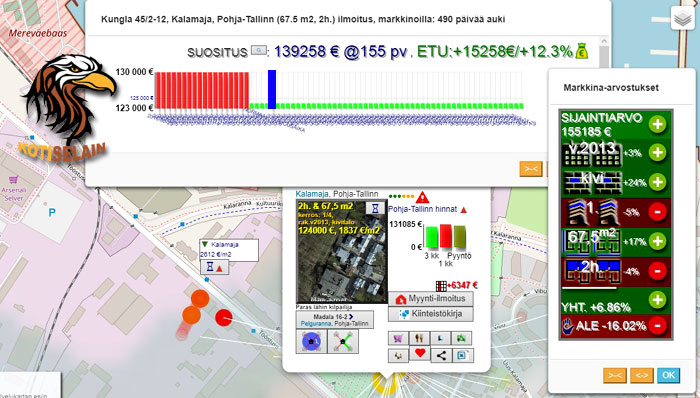Click the red-green cross comparison icon
700x398 pixels.
[x=343, y=342]
